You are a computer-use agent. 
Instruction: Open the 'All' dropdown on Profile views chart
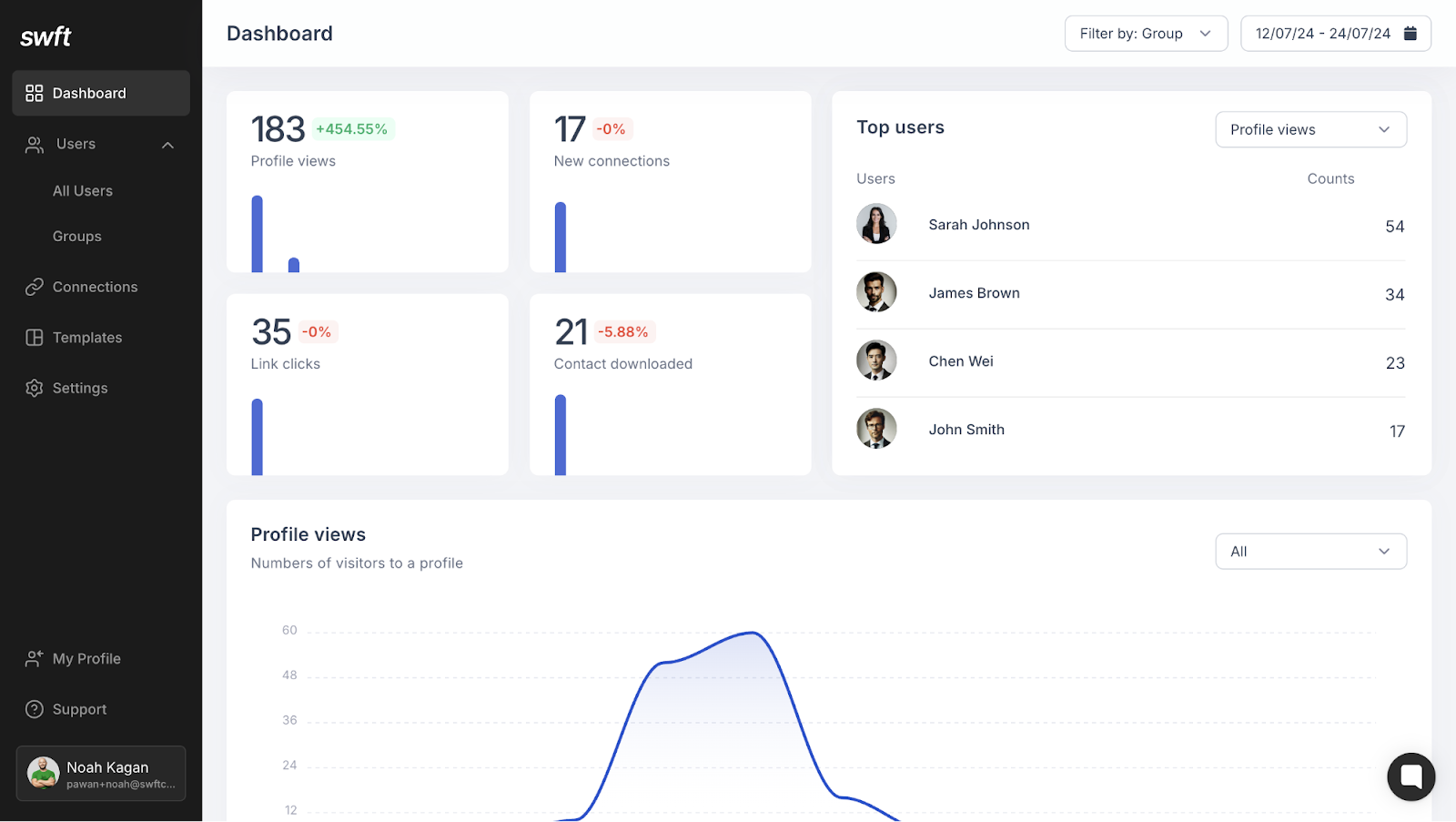click(x=1310, y=551)
